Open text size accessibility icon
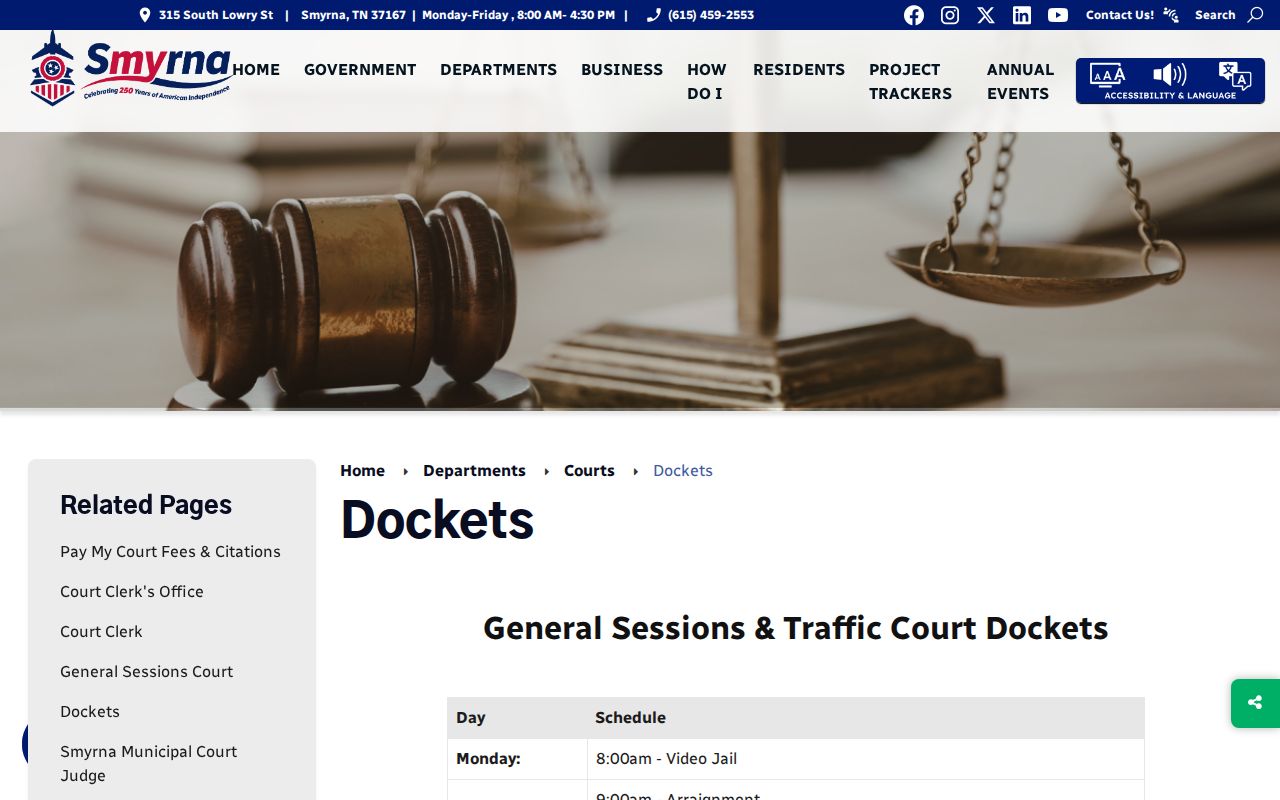The image size is (1280, 800). (x=1107, y=75)
